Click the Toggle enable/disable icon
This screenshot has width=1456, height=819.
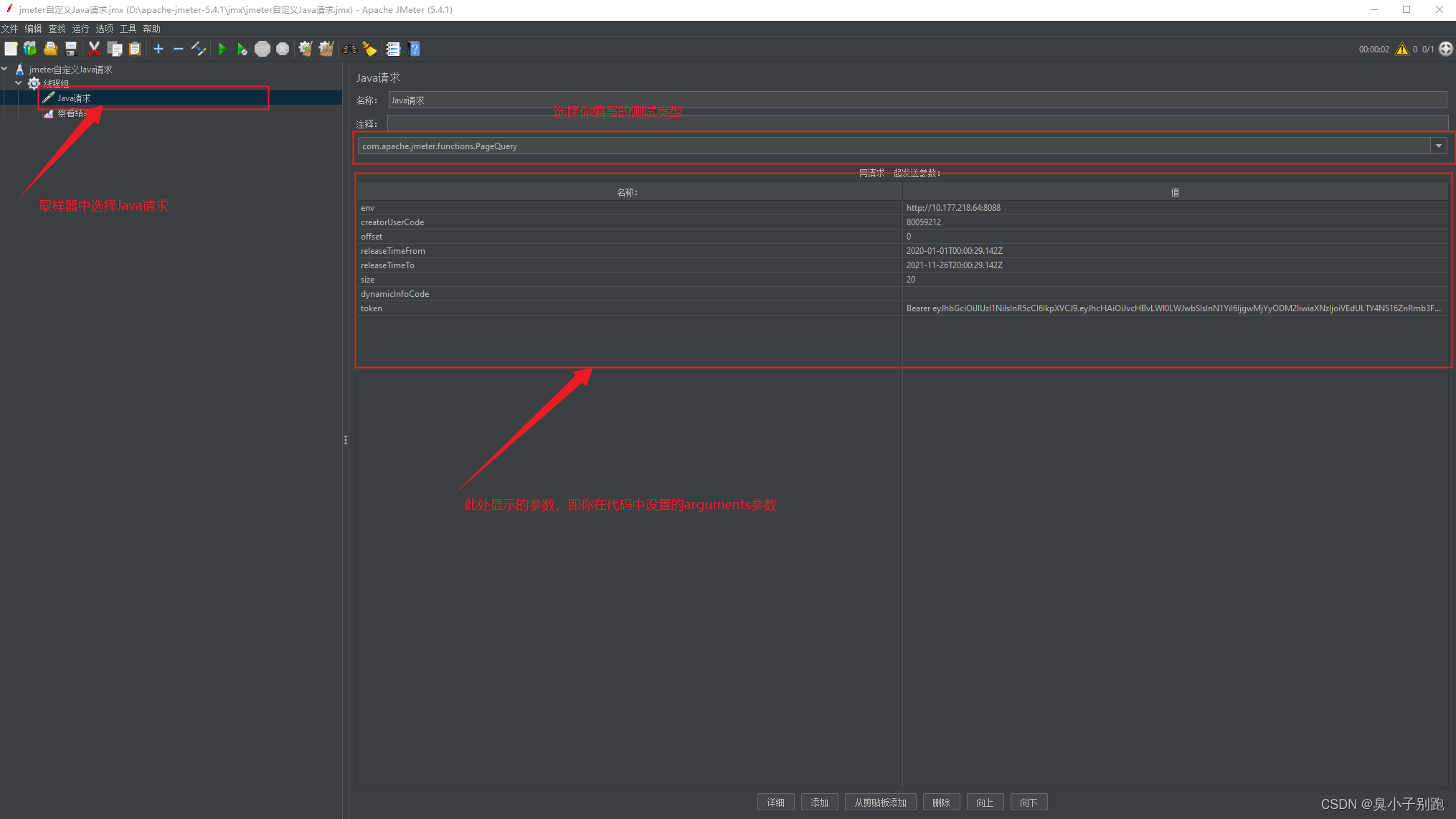click(x=199, y=49)
